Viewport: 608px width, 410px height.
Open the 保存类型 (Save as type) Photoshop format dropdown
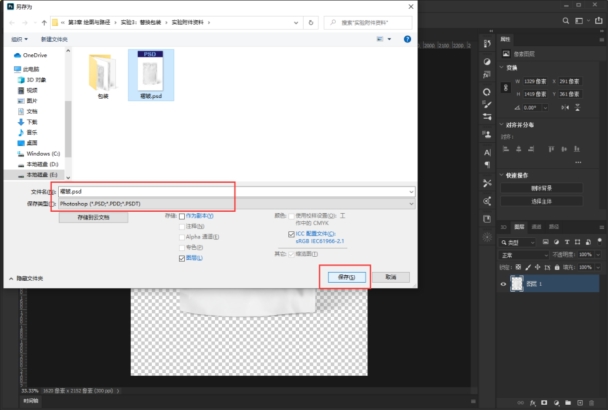237,204
